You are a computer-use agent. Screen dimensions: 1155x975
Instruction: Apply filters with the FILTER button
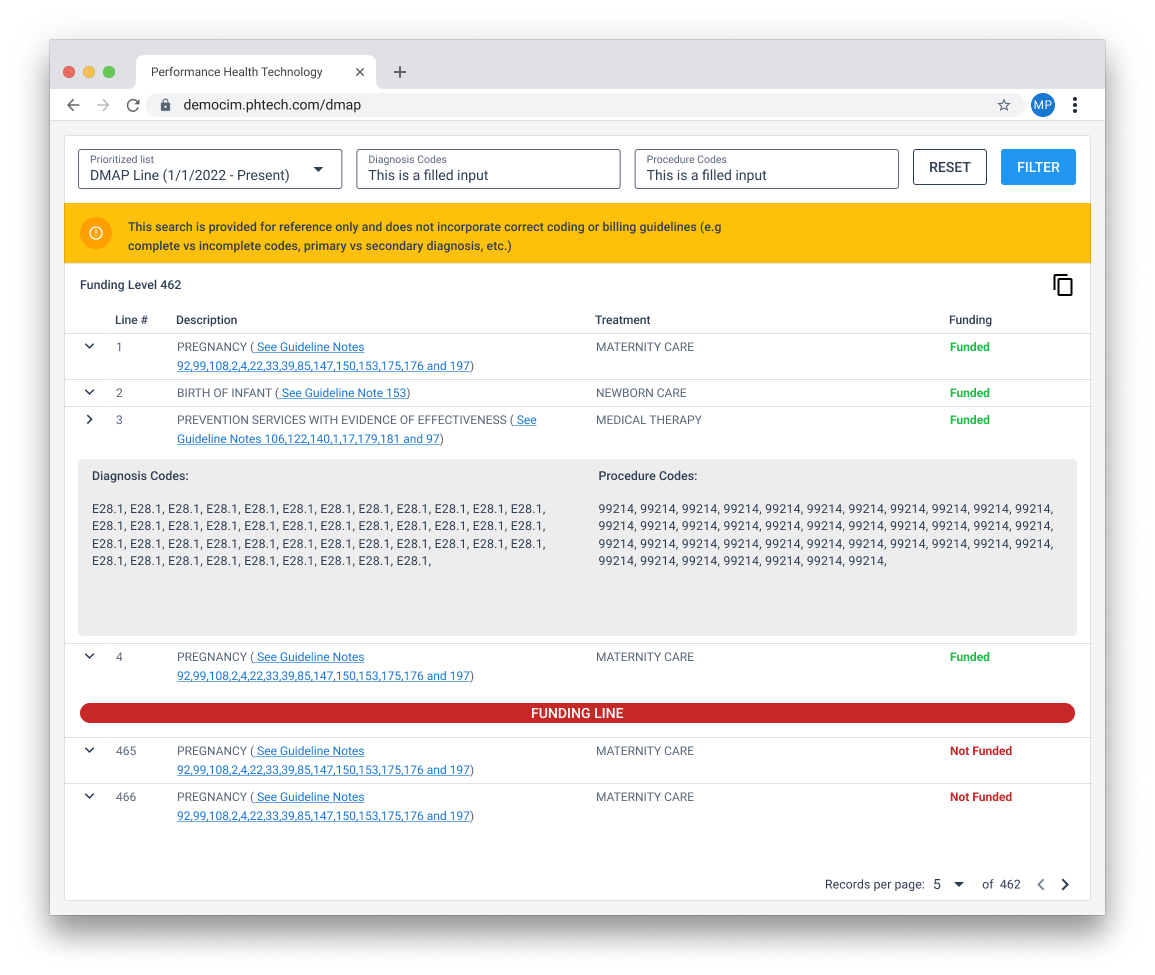click(1037, 167)
